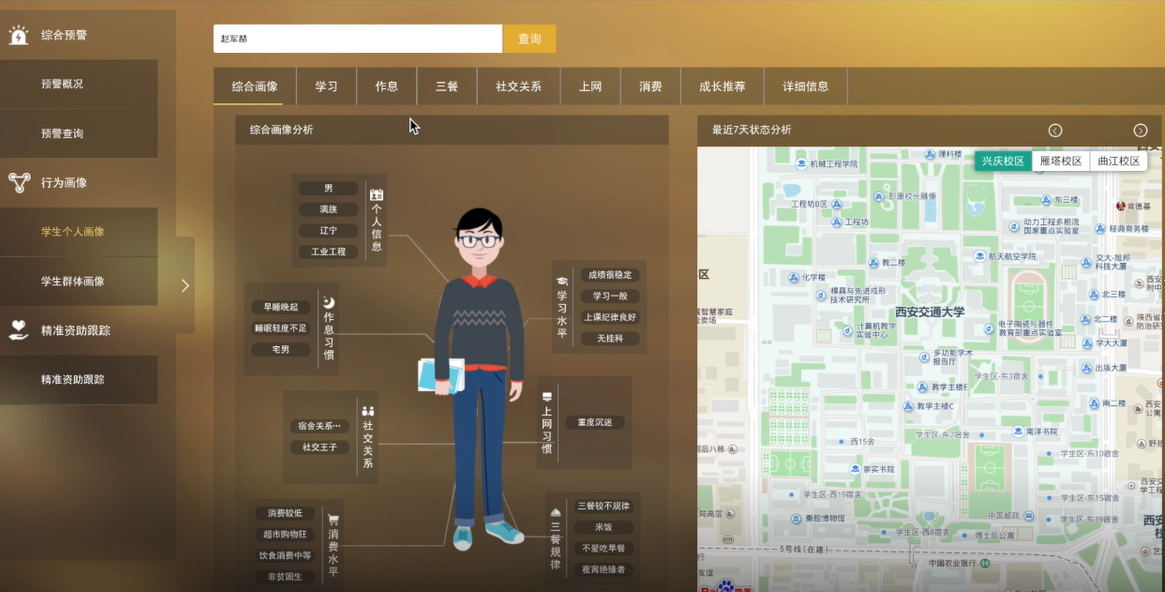The width and height of the screenshot is (1165, 592).
Task: Click the 消费水平 shopping cart icon
Action: tap(333, 519)
